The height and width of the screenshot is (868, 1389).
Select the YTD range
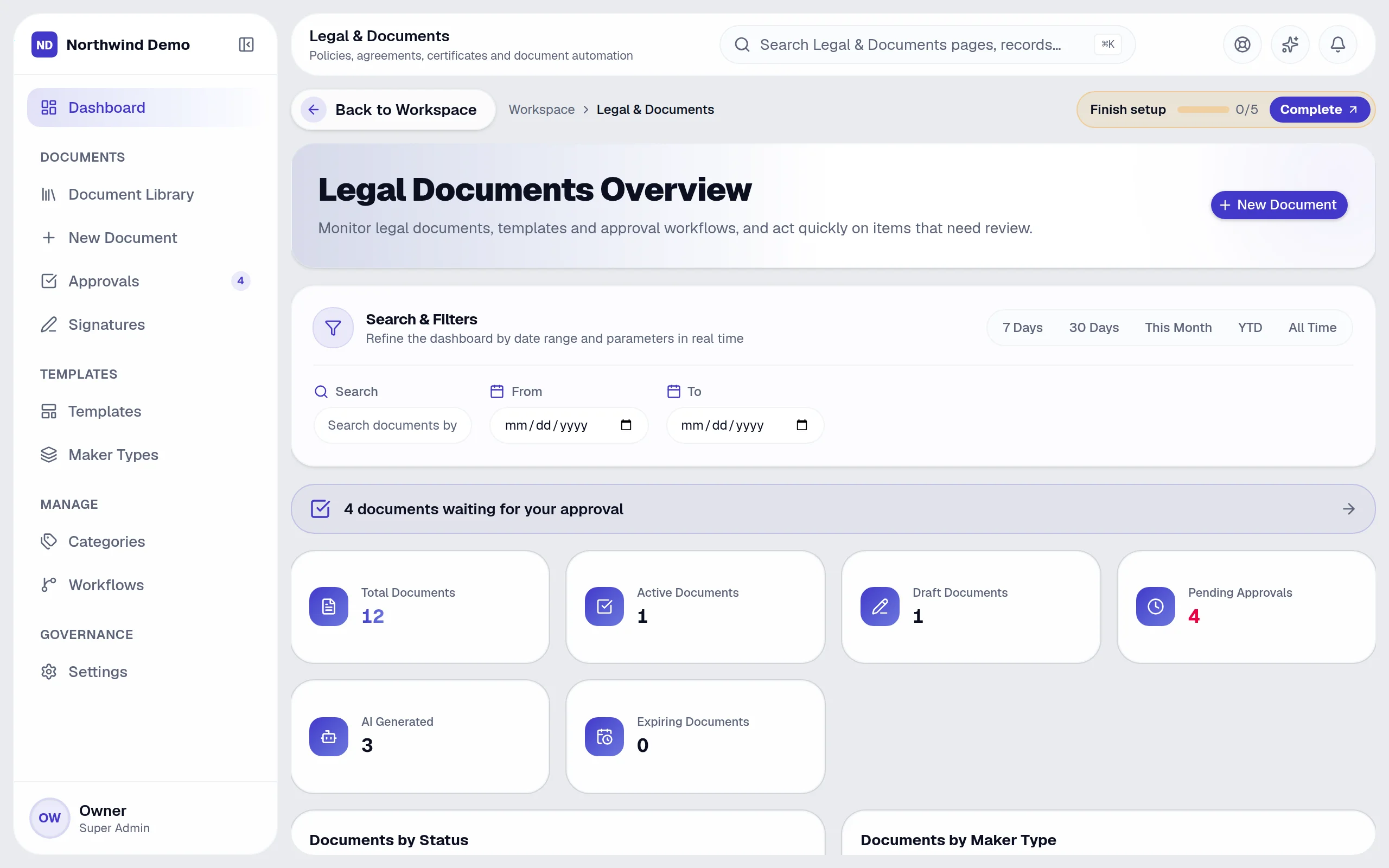point(1250,328)
